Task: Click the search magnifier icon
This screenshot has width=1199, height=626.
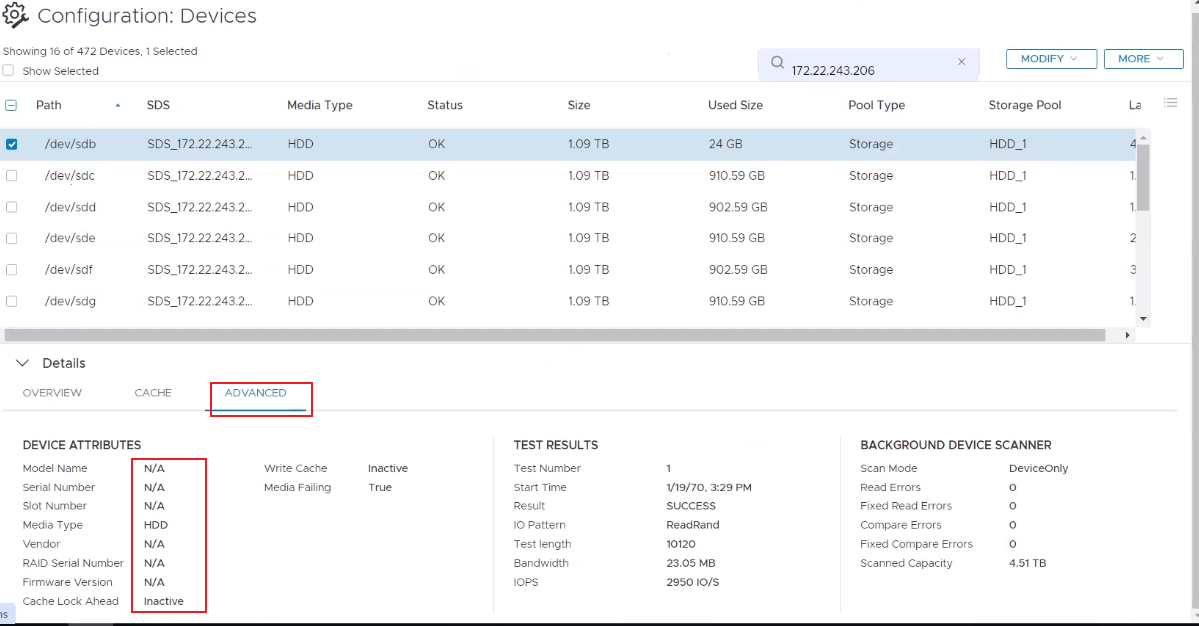Action: pyautogui.click(x=777, y=62)
